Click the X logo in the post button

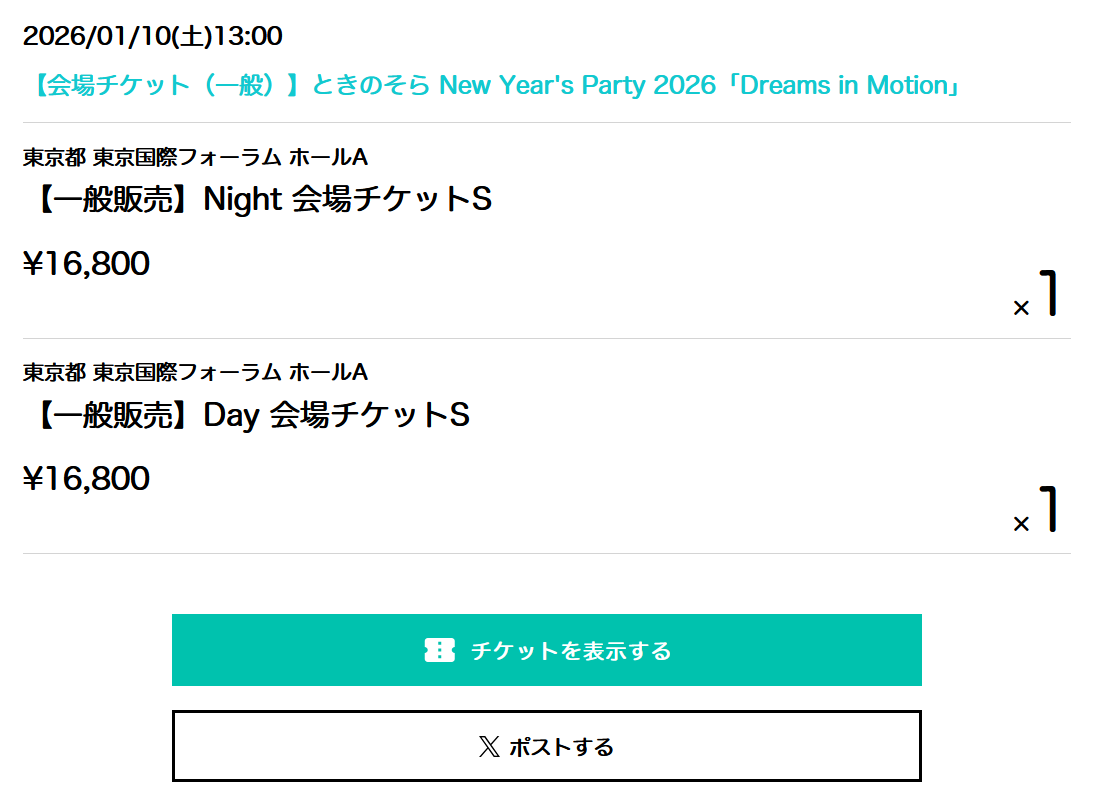point(489,747)
